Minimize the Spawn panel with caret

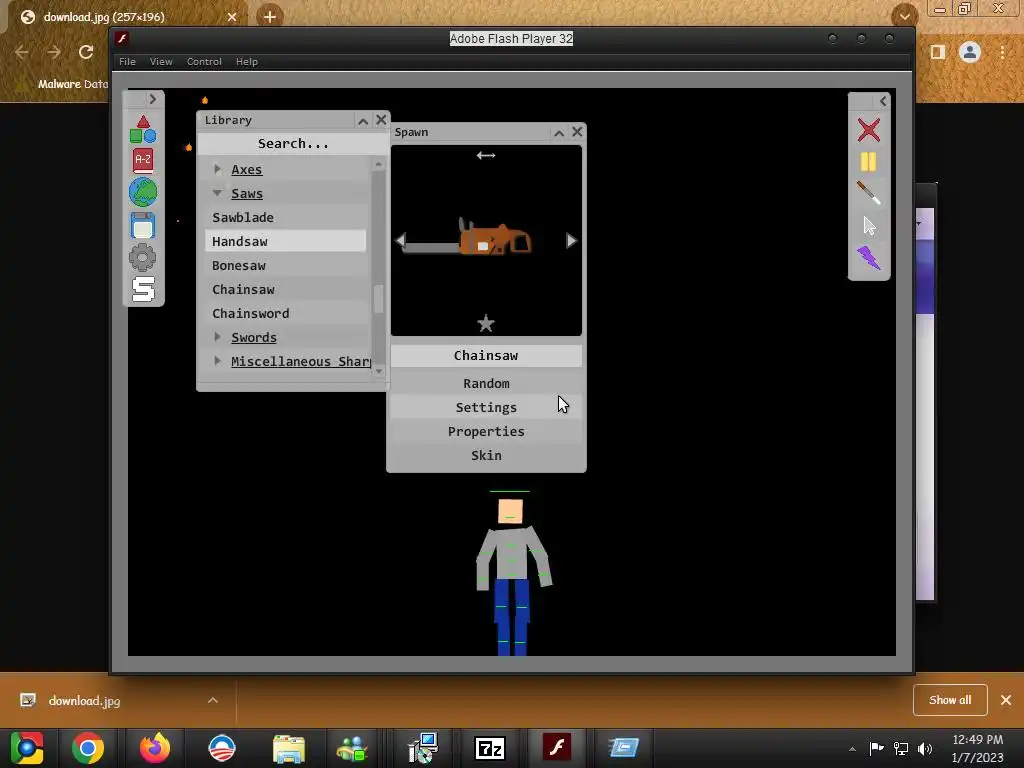[x=559, y=133]
